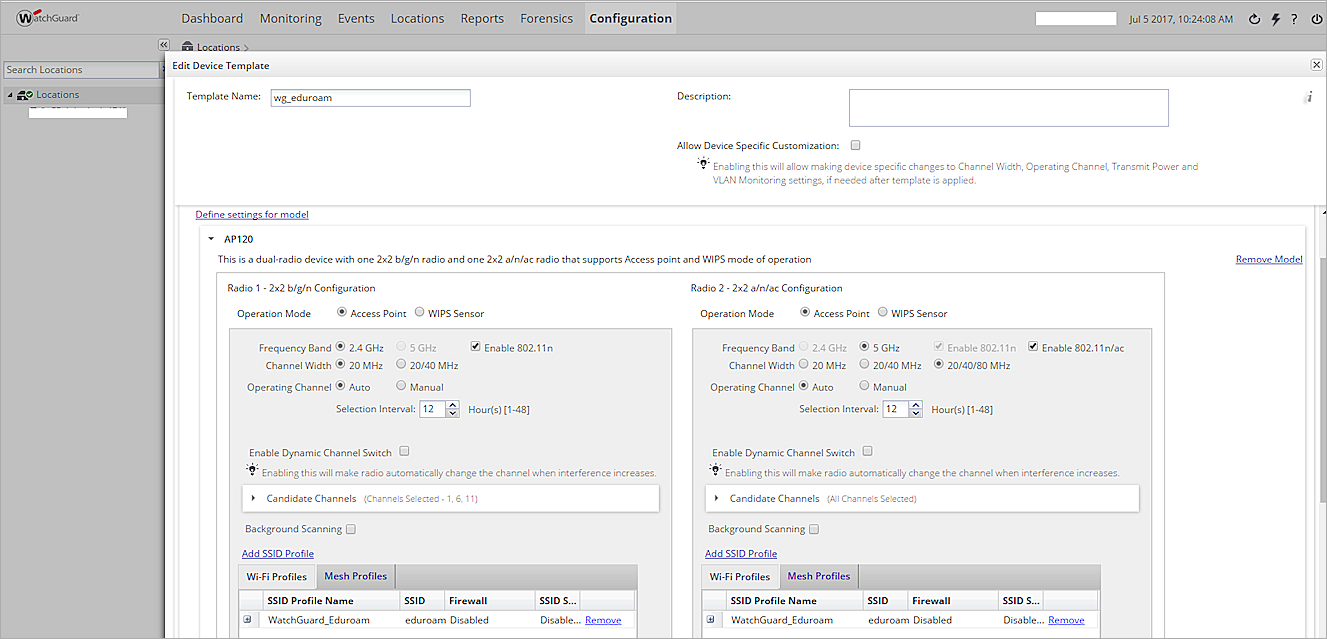Increase Radio 1 Selection Interval with up arrow

click(x=453, y=405)
